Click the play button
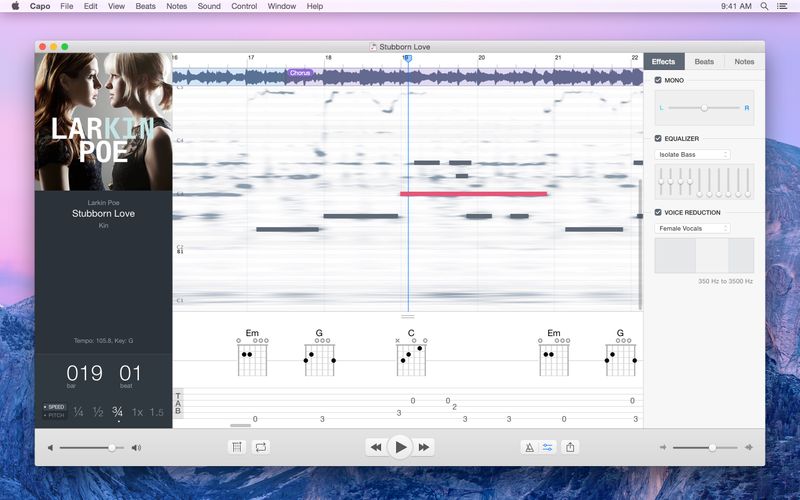800x500 pixels. (x=400, y=447)
